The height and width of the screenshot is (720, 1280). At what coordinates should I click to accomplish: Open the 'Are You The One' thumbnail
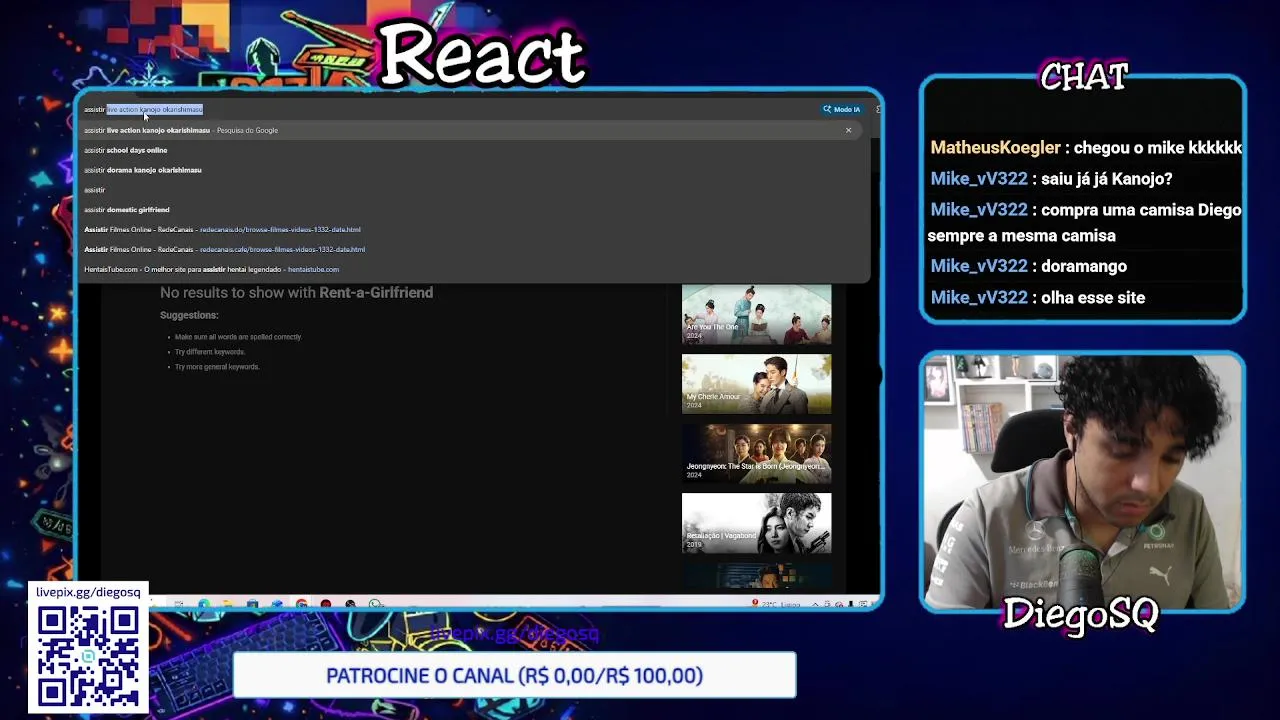pos(756,314)
